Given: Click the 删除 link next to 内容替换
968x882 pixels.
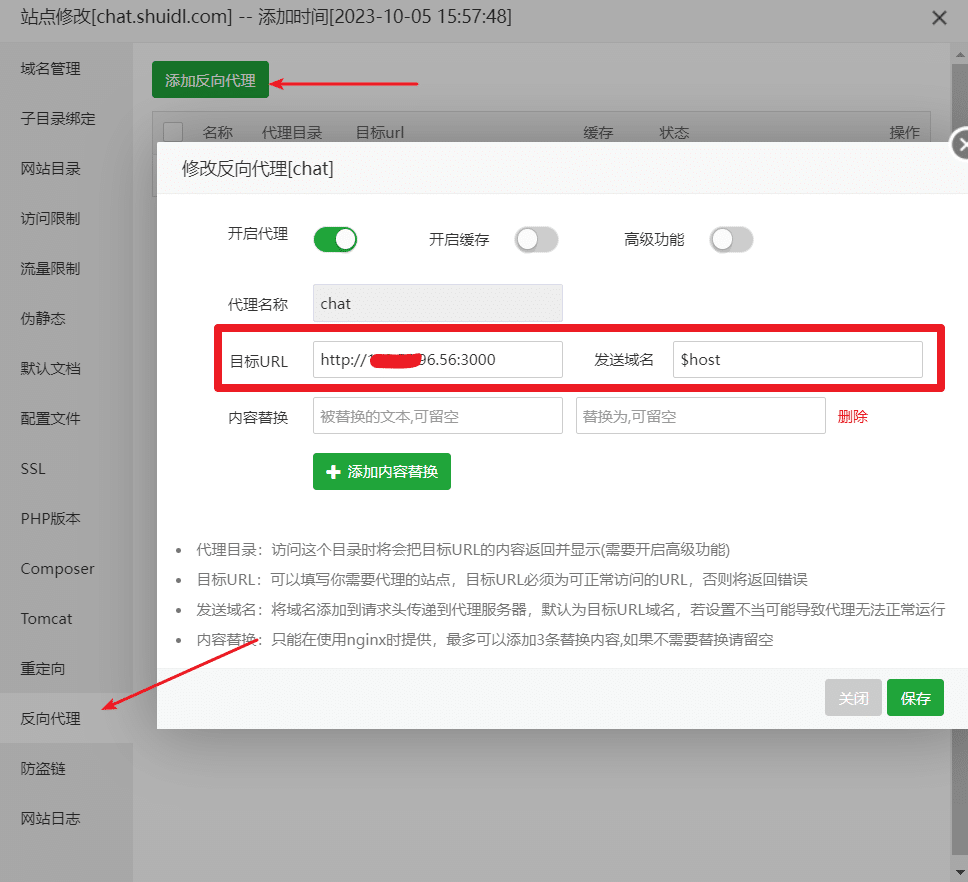Looking at the screenshot, I should [x=852, y=415].
